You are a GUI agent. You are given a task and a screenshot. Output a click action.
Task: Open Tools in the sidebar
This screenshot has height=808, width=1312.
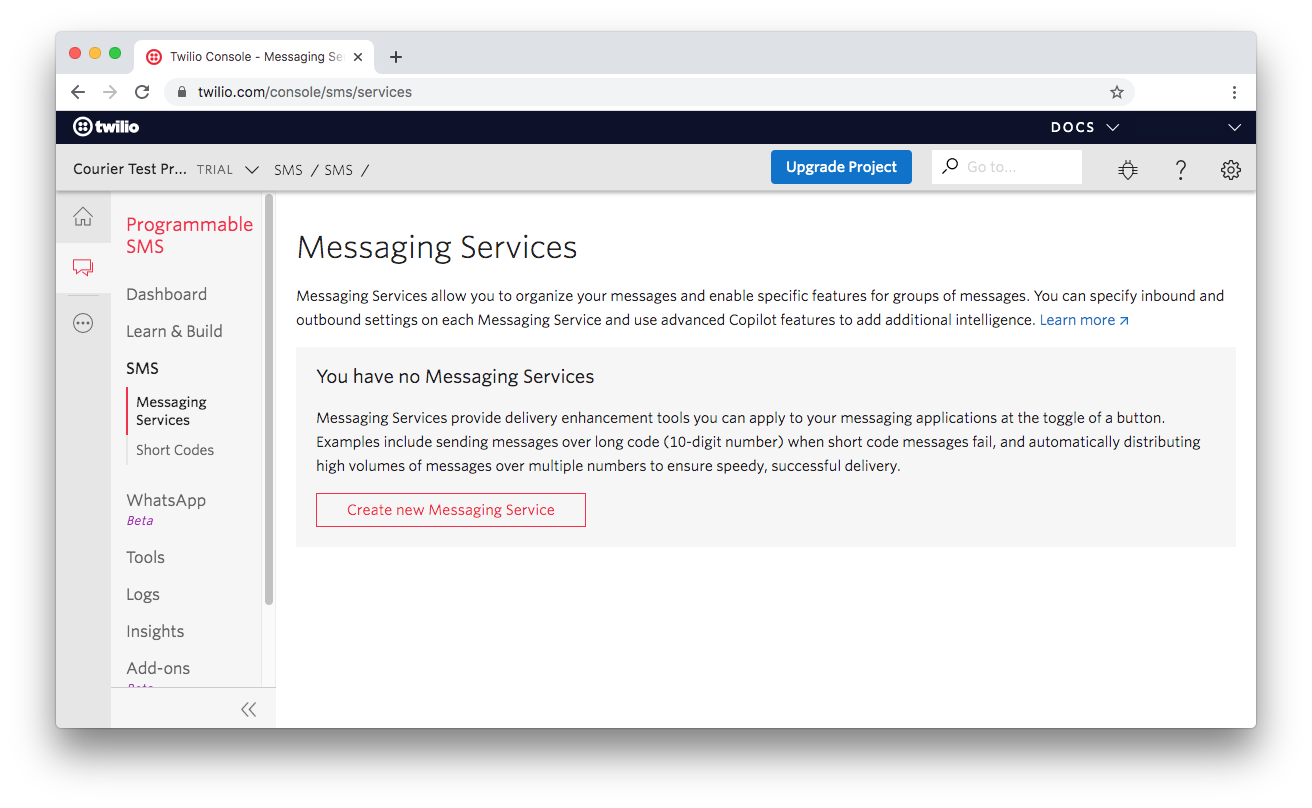pos(145,557)
